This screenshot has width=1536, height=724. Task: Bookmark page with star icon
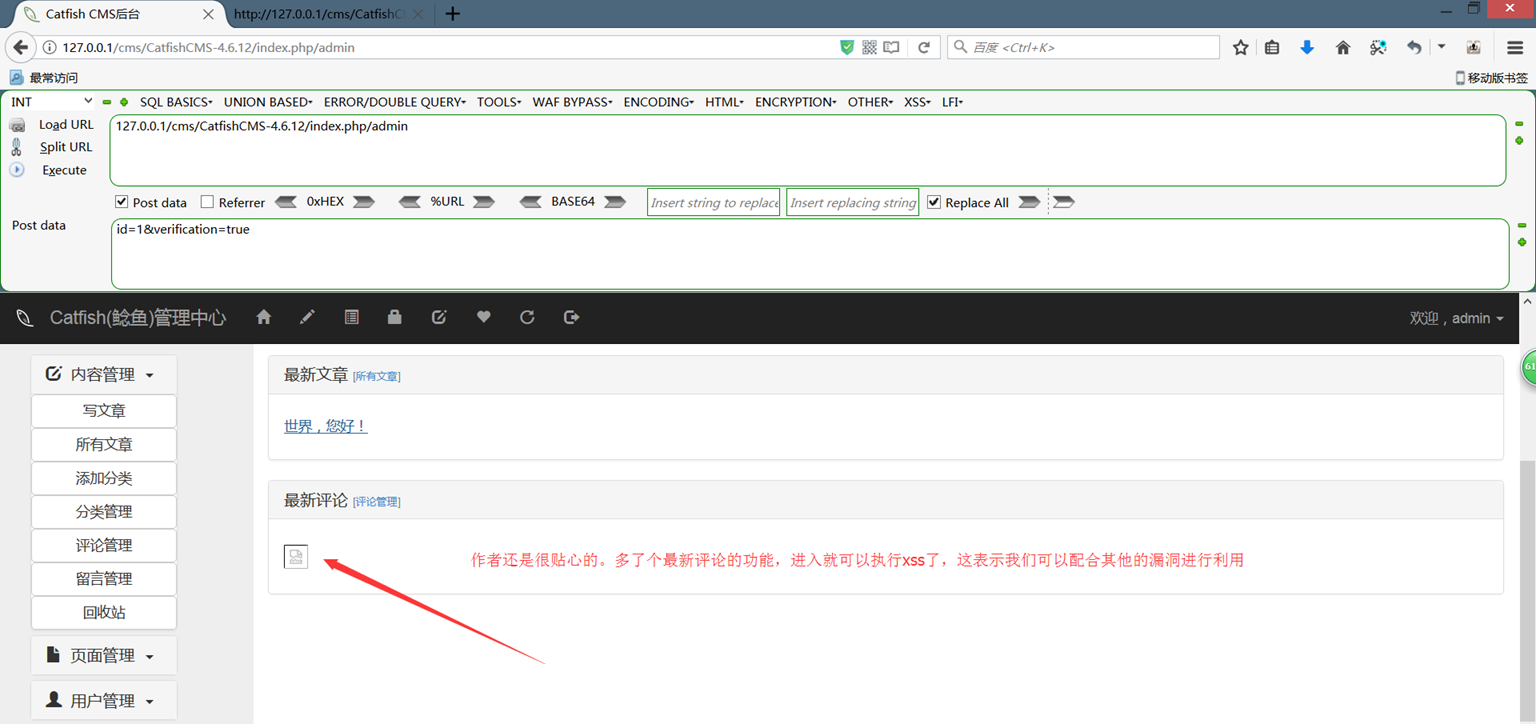[x=1240, y=47]
